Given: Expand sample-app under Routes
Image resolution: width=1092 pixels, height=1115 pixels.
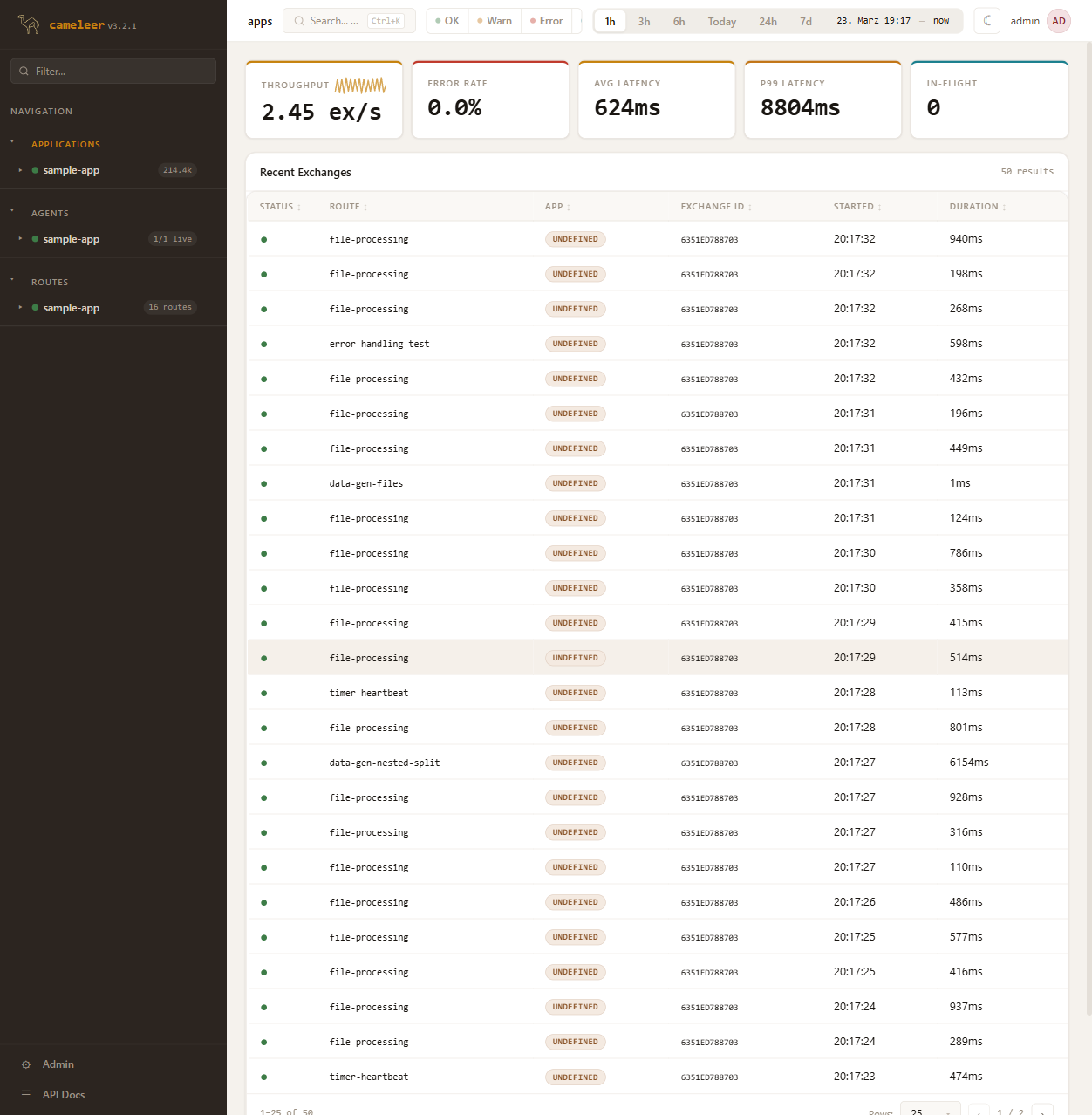Looking at the screenshot, I should [x=20, y=308].
